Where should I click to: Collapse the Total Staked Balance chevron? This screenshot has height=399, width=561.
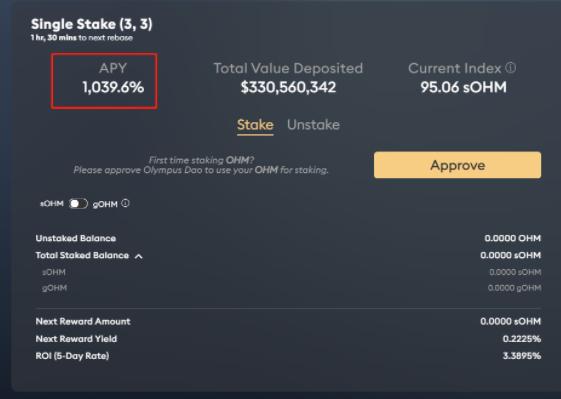coord(139,256)
